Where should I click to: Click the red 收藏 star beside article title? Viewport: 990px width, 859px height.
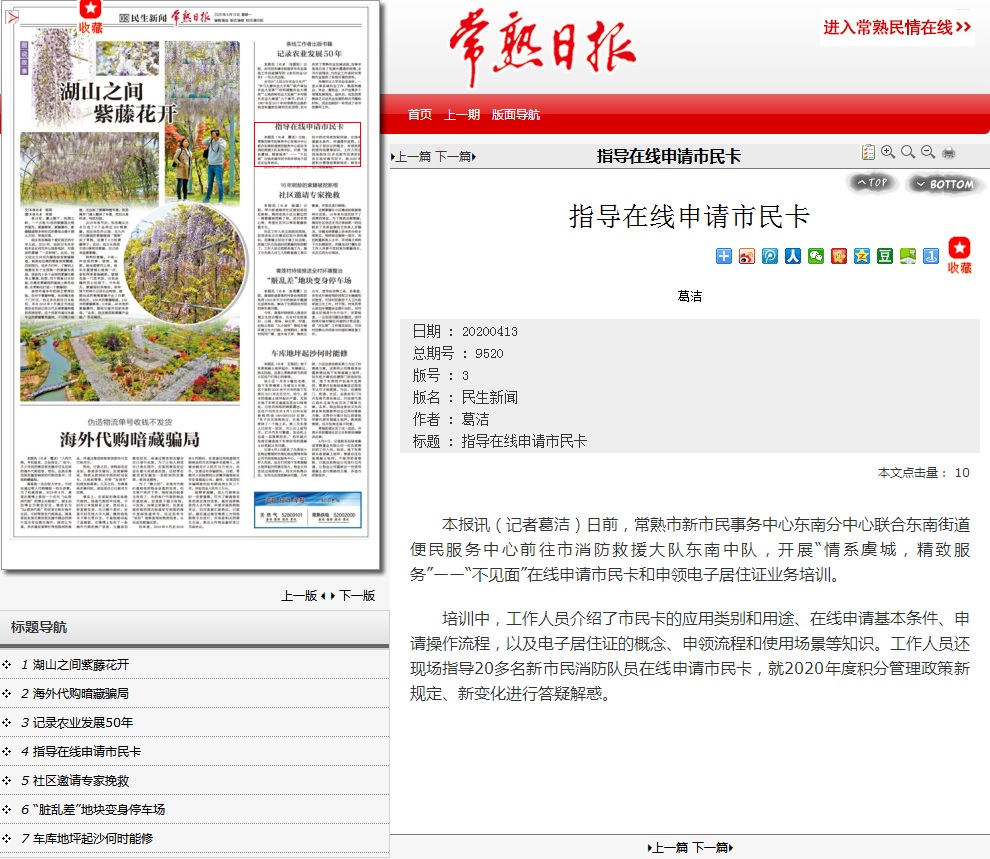coord(959,255)
